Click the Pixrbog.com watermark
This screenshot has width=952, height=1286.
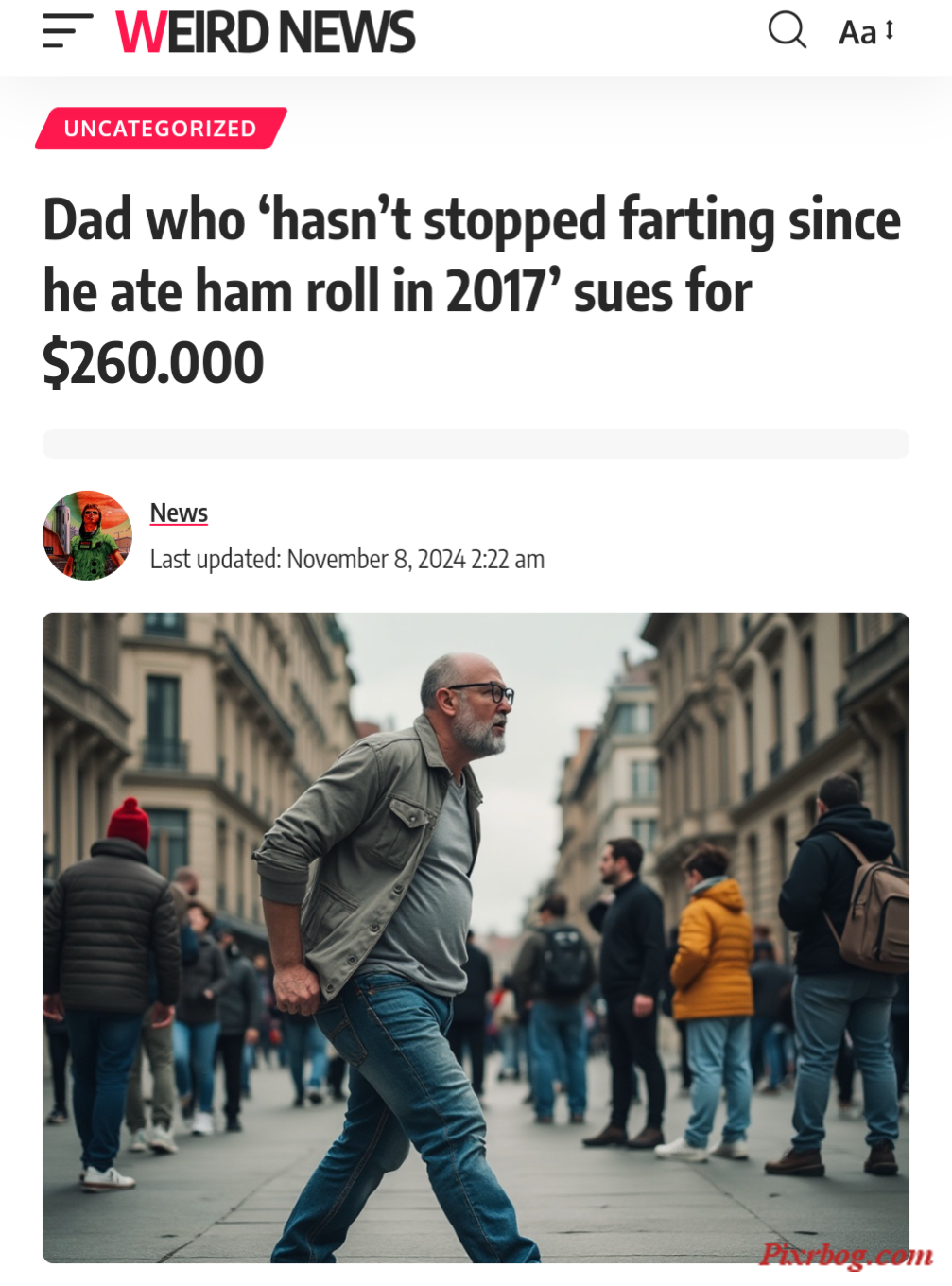[846, 1254]
